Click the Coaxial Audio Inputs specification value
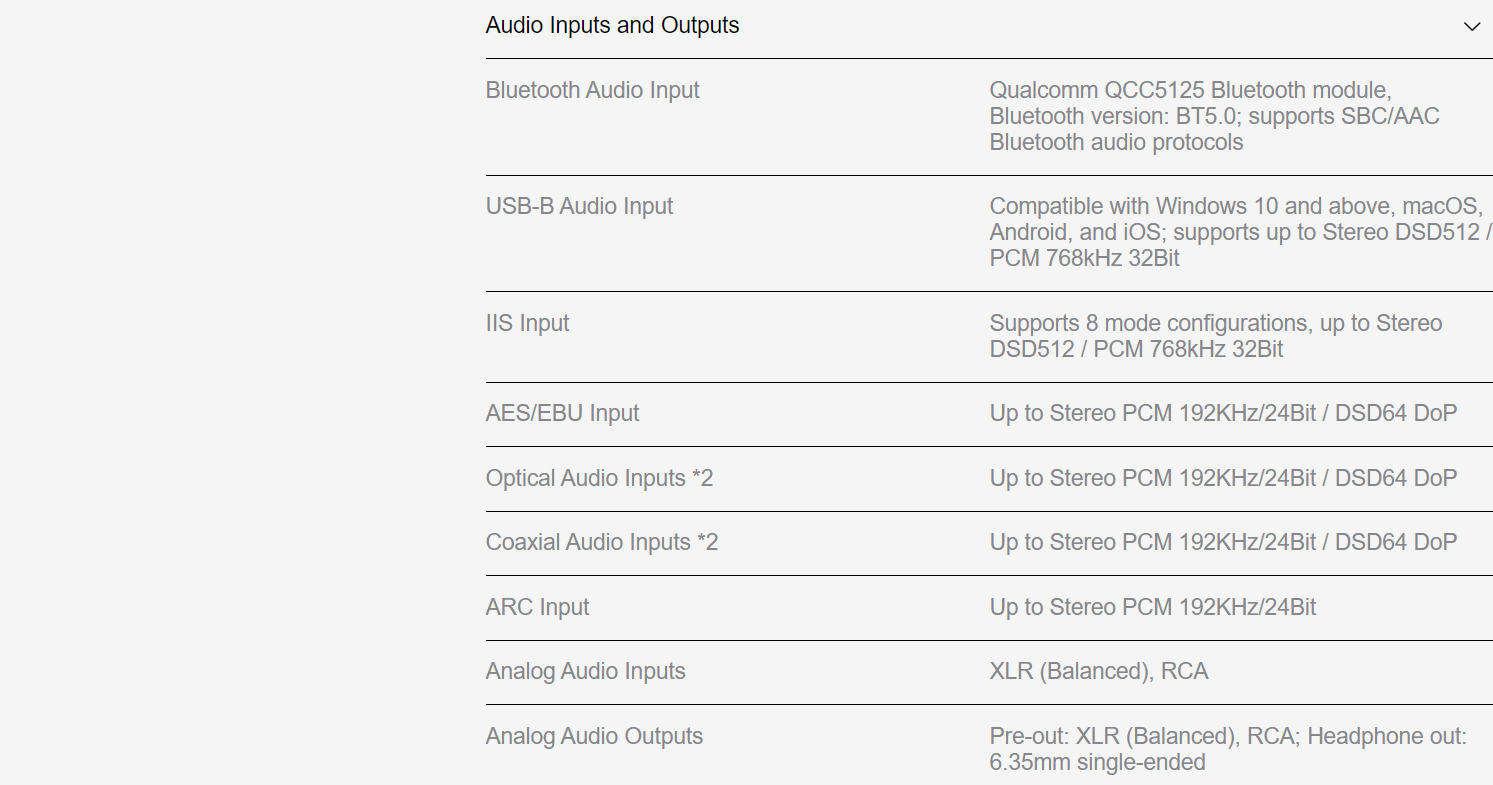This screenshot has height=785, width=1493. (x=1222, y=542)
